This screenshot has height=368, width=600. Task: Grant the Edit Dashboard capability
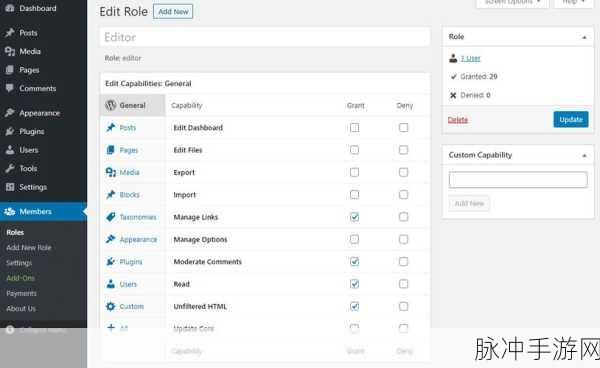click(355, 127)
